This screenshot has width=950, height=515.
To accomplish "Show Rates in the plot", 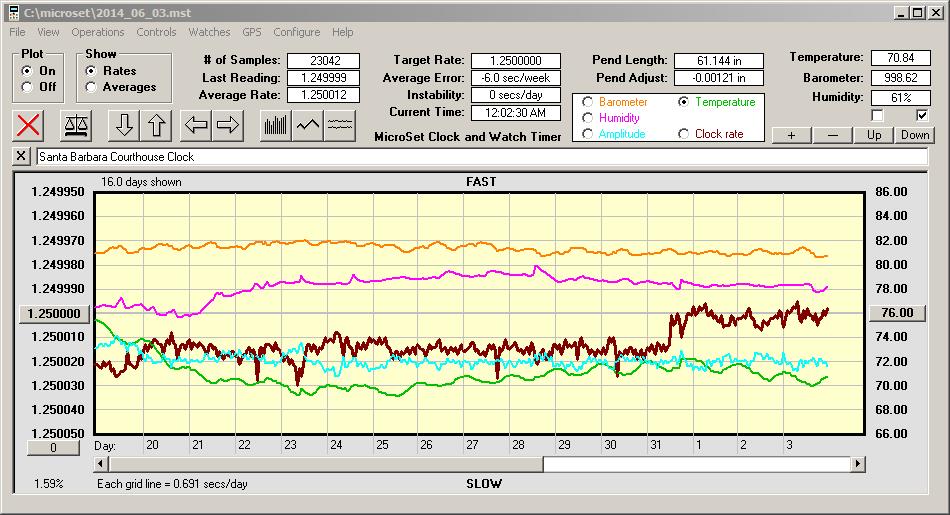I will (91, 71).
